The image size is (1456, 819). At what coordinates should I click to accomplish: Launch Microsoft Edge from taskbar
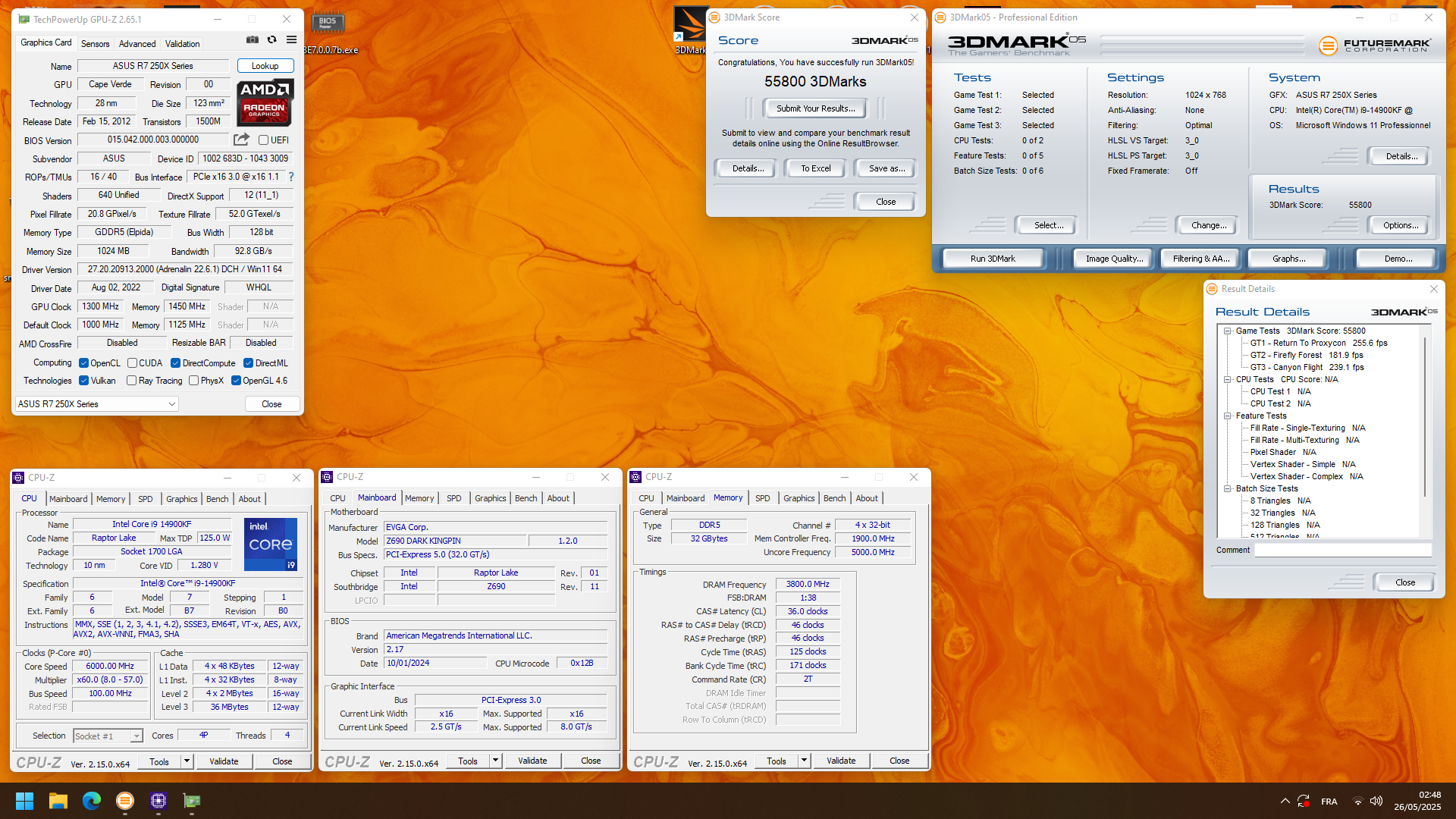[x=92, y=801]
